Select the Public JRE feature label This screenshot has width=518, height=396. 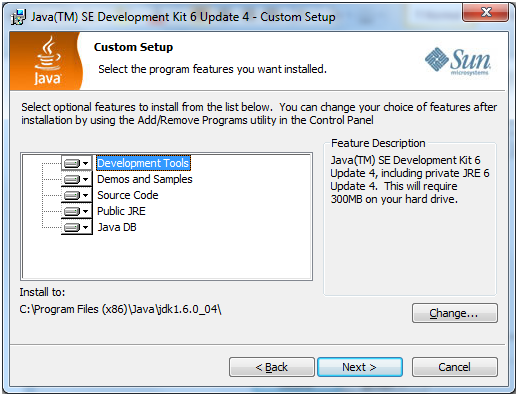click(121, 211)
